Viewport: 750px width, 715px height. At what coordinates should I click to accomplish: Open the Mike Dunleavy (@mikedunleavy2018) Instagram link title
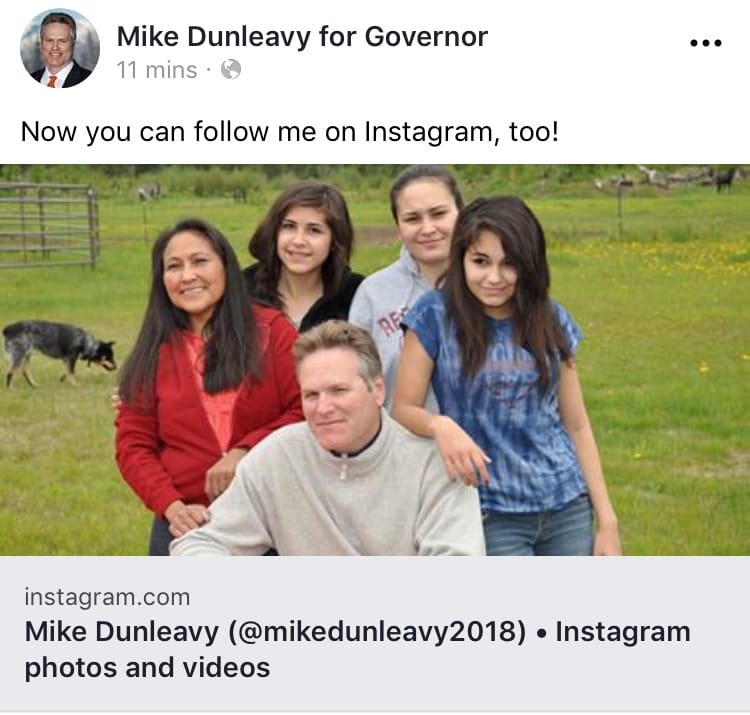tap(275, 631)
